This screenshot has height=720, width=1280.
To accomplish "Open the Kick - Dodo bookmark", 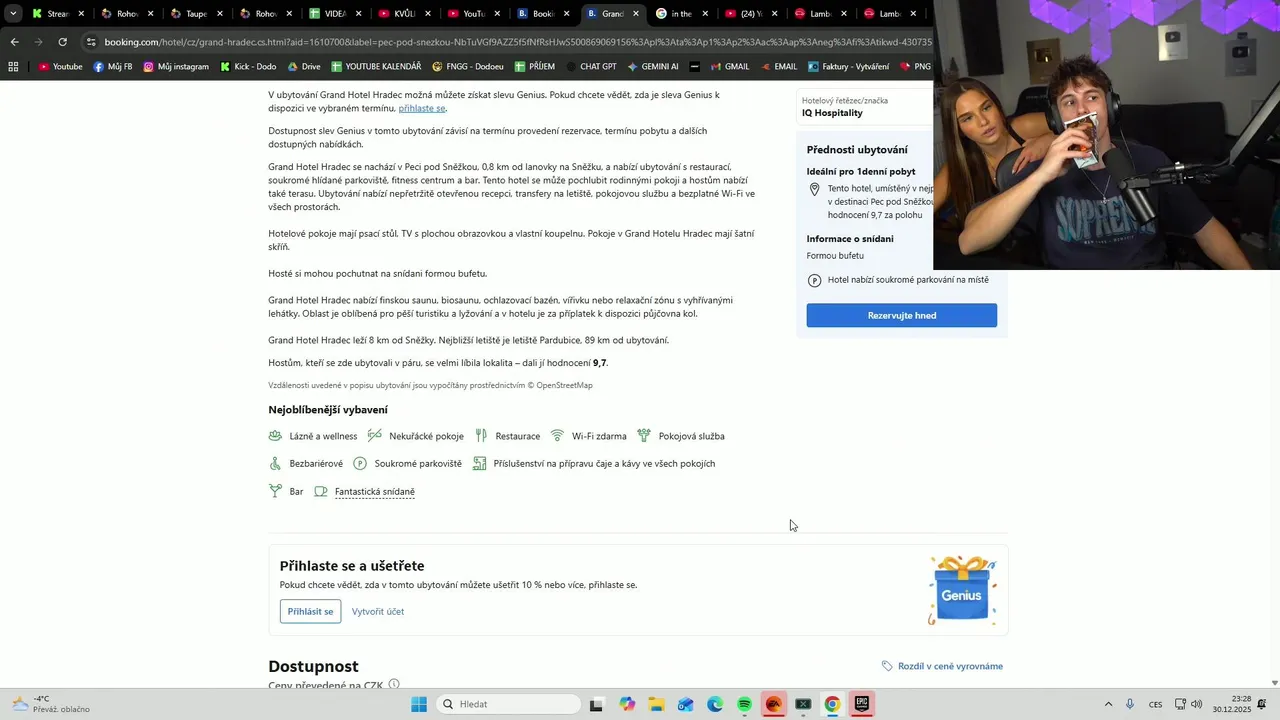I will click(x=248, y=67).
